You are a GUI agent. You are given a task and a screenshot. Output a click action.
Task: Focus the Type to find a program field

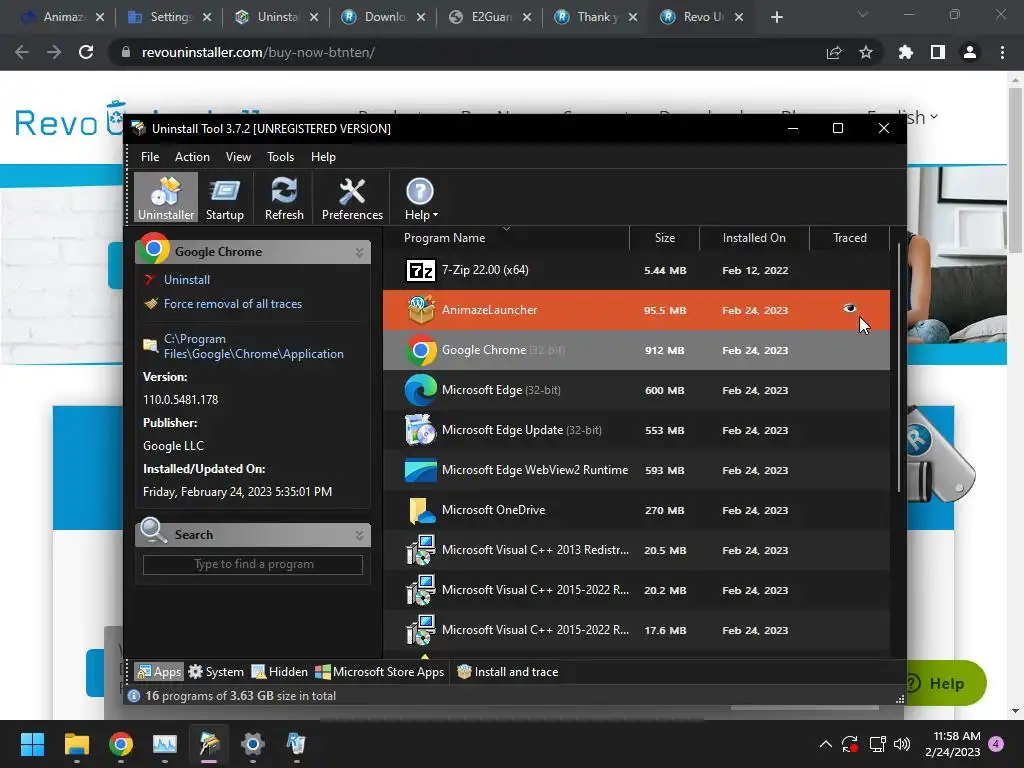[x=253, y=564]
